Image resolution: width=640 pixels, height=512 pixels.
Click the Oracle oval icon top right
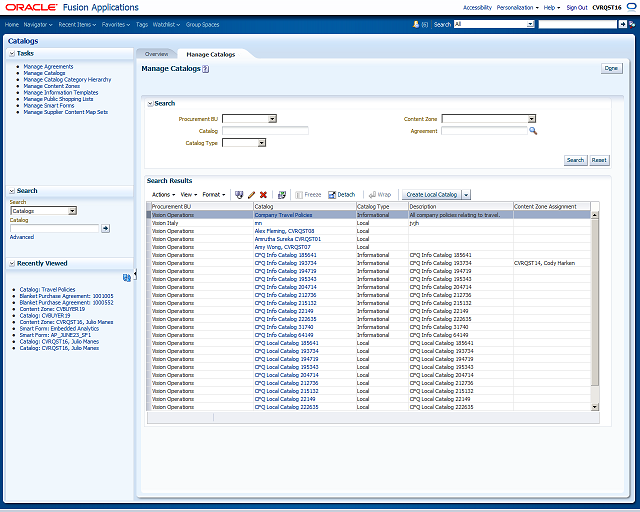(x=631, y=7)
